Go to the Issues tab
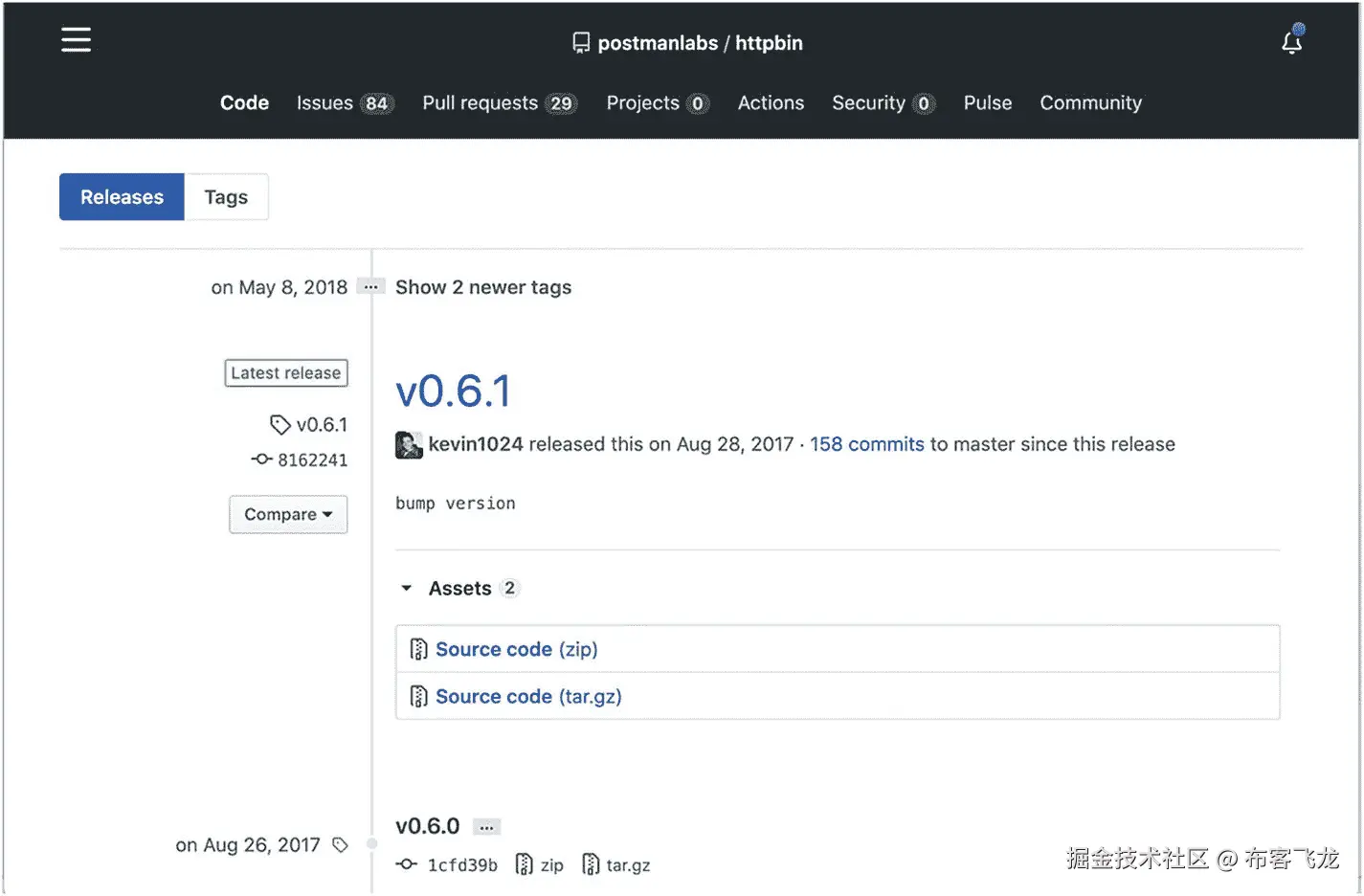The height and width of the screenshot is (896, 1364). point(343,103)
